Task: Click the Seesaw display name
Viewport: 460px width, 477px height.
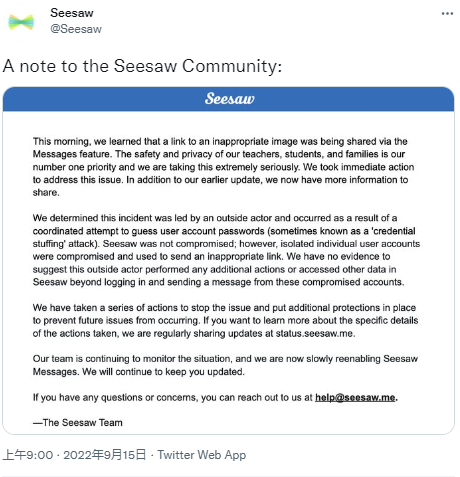Action: point(72,13)
